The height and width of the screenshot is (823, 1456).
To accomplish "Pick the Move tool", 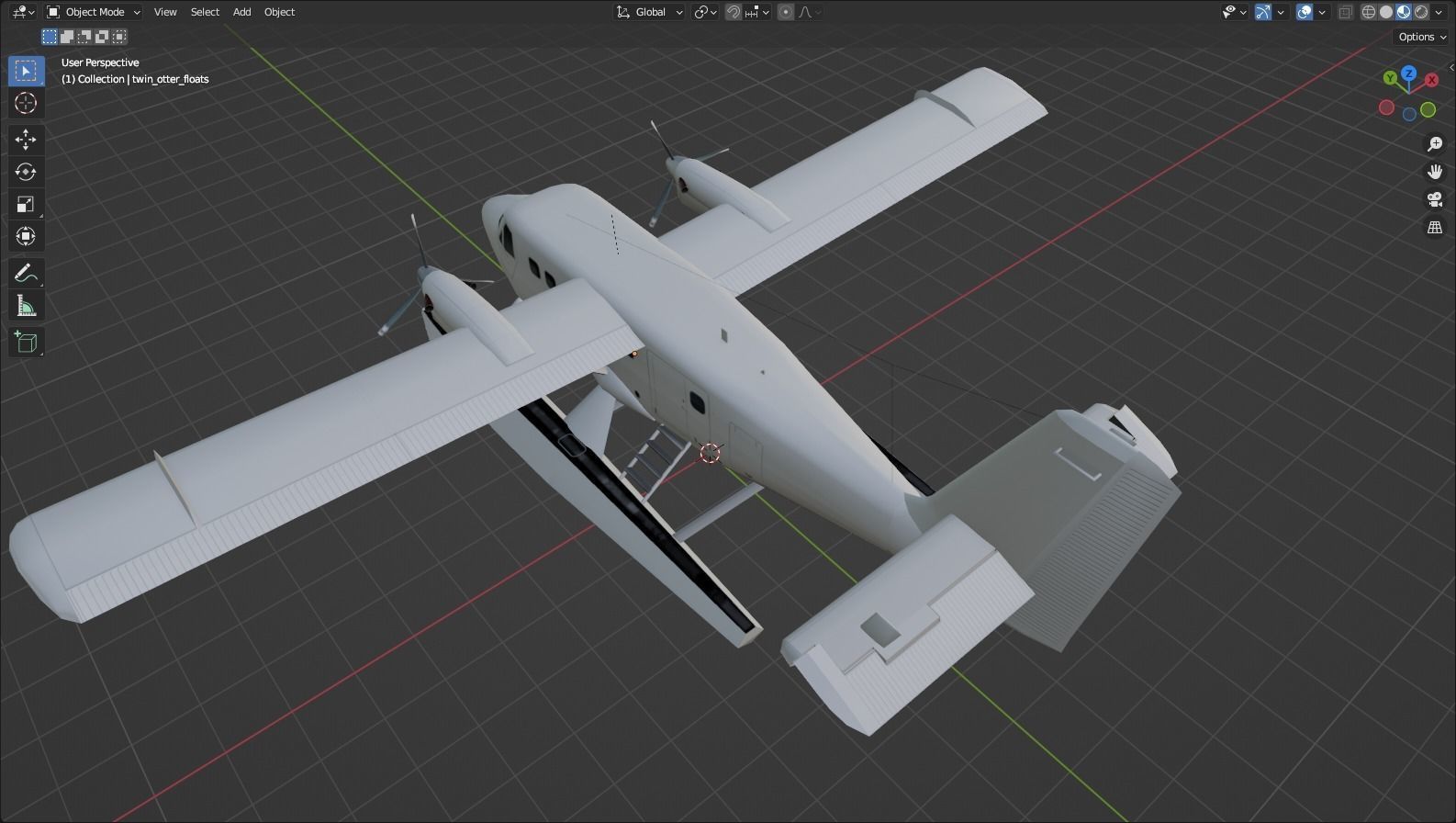I will [26, 140].
